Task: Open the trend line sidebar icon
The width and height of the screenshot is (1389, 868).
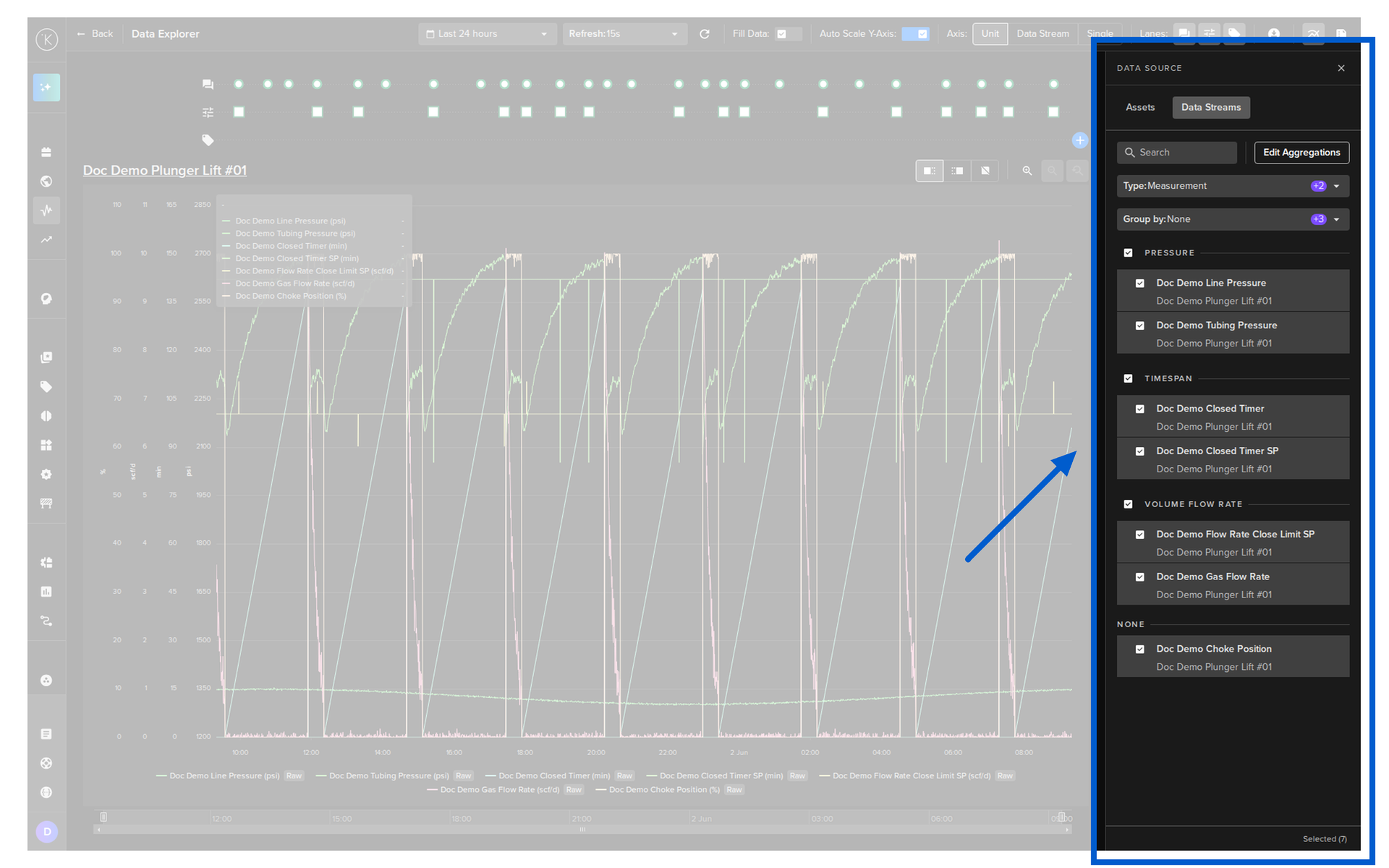Action: 46,239
